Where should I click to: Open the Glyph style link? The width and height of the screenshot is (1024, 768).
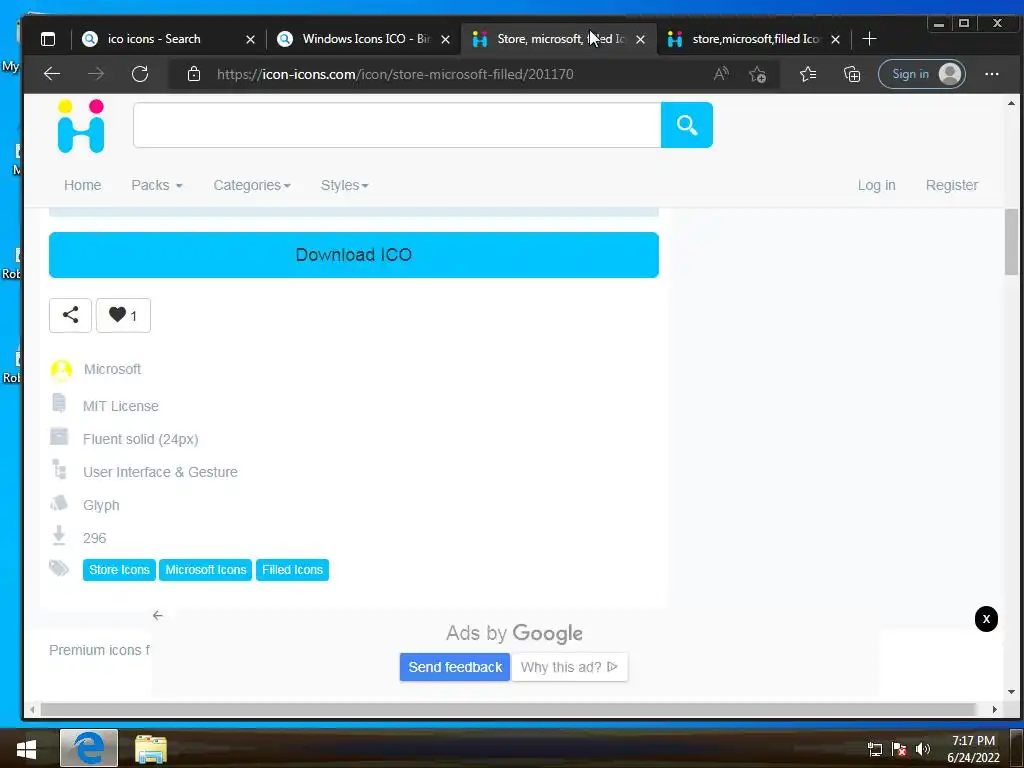[101, 505]
